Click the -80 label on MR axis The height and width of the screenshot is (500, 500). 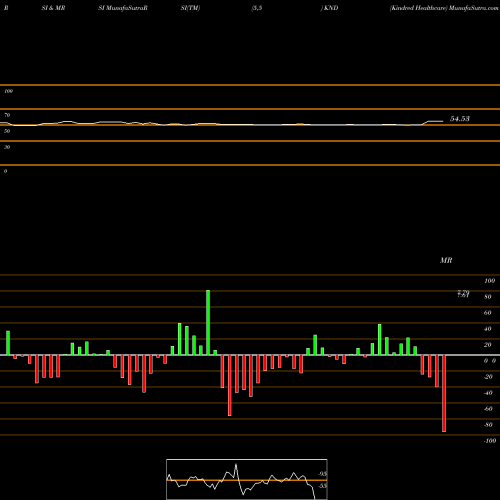[488, 425]
